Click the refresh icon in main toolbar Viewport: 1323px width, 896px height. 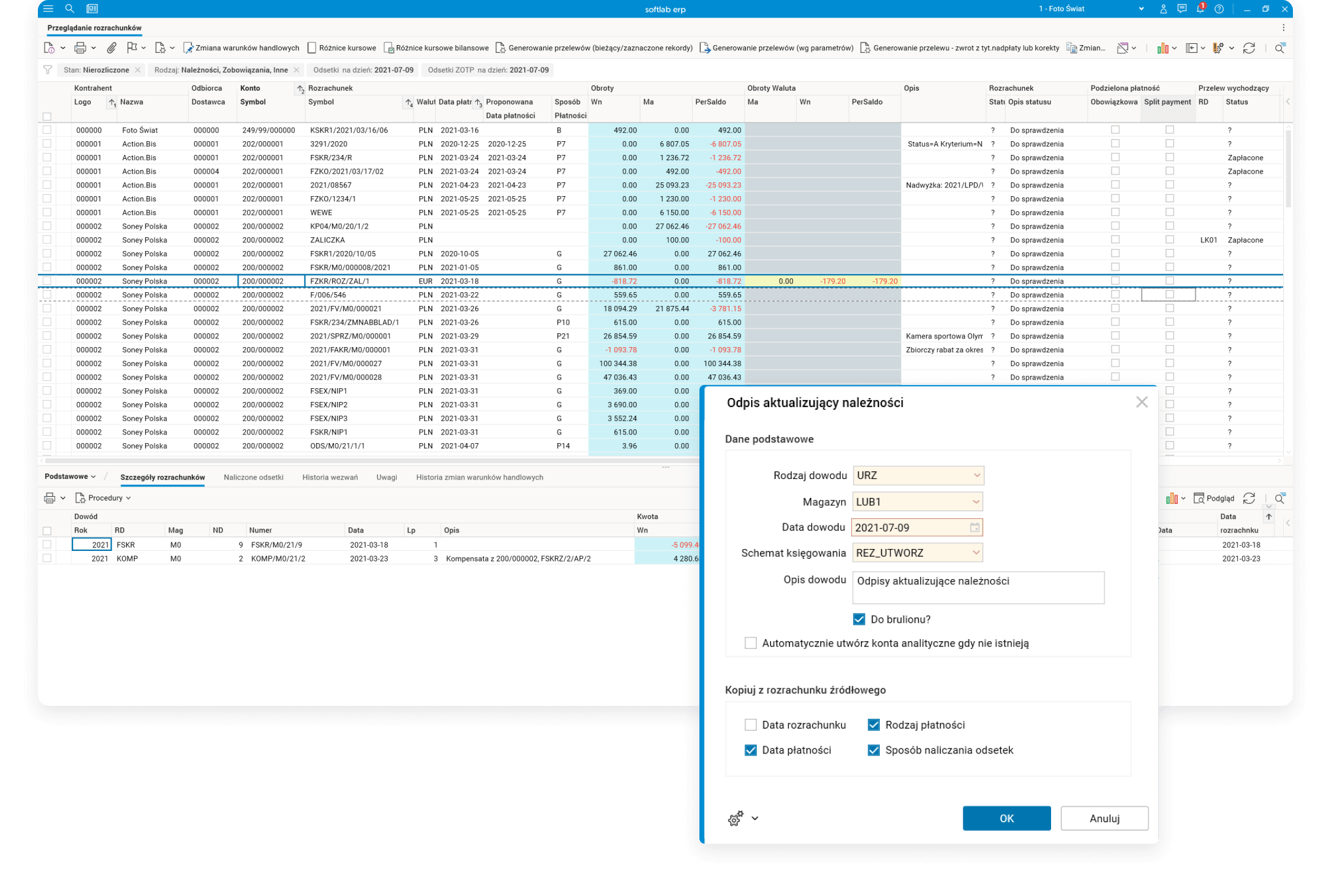[x=1249, y=48]
